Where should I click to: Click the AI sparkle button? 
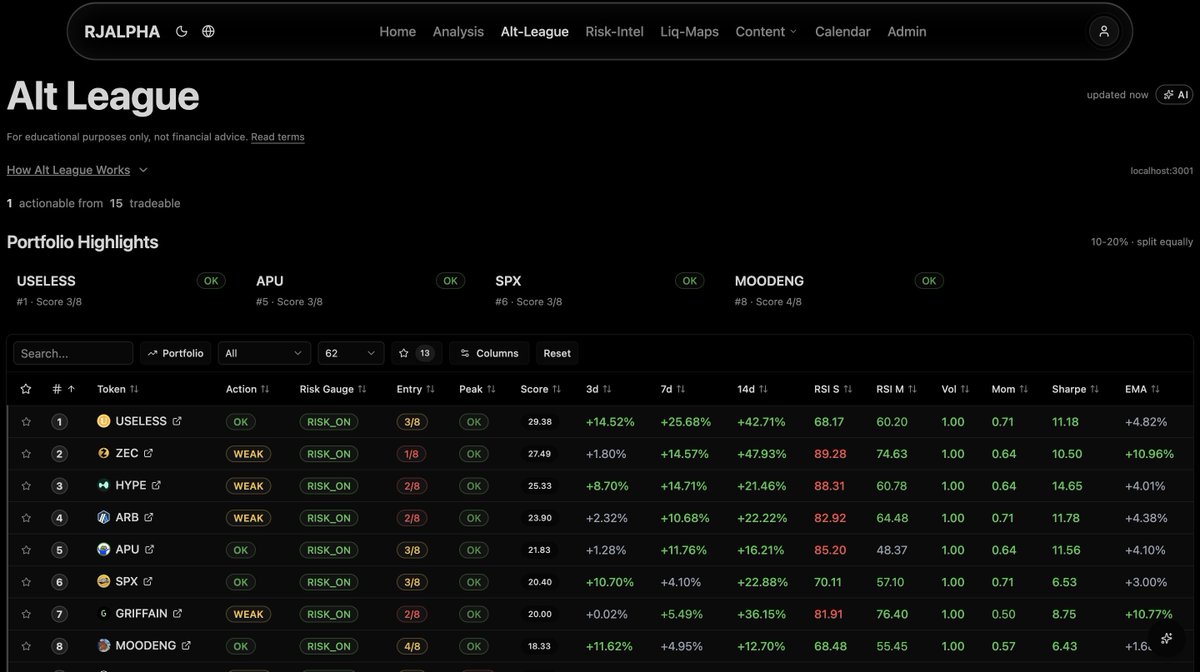point(1174,95)
